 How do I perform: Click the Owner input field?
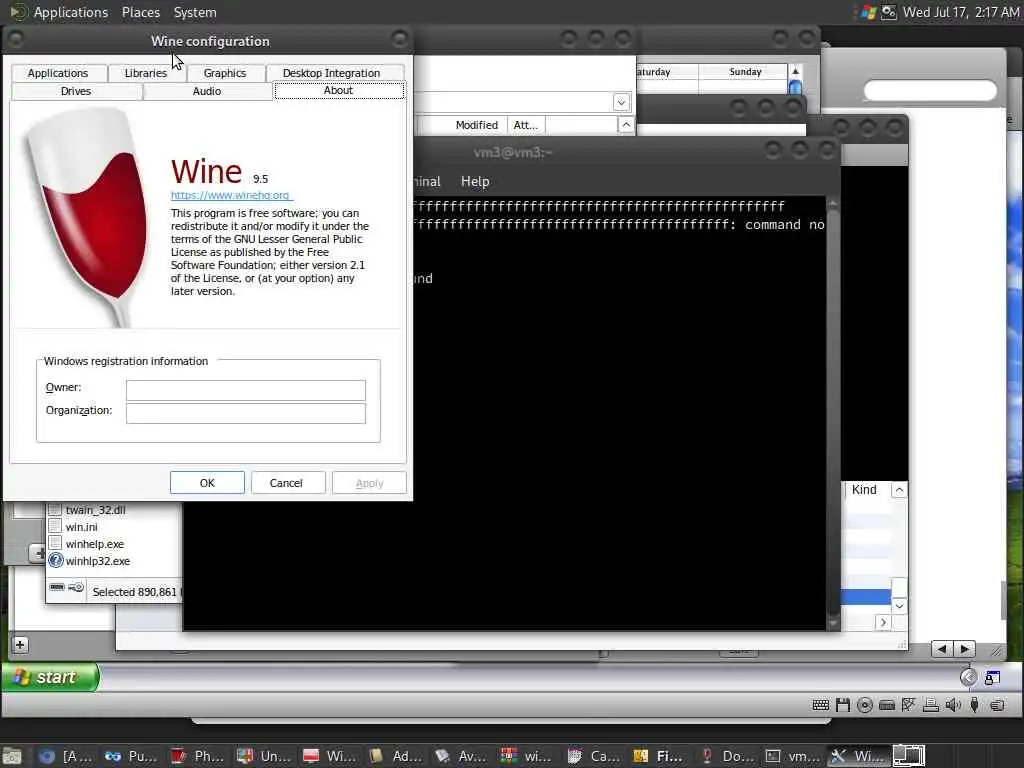[x=246, y=391]
